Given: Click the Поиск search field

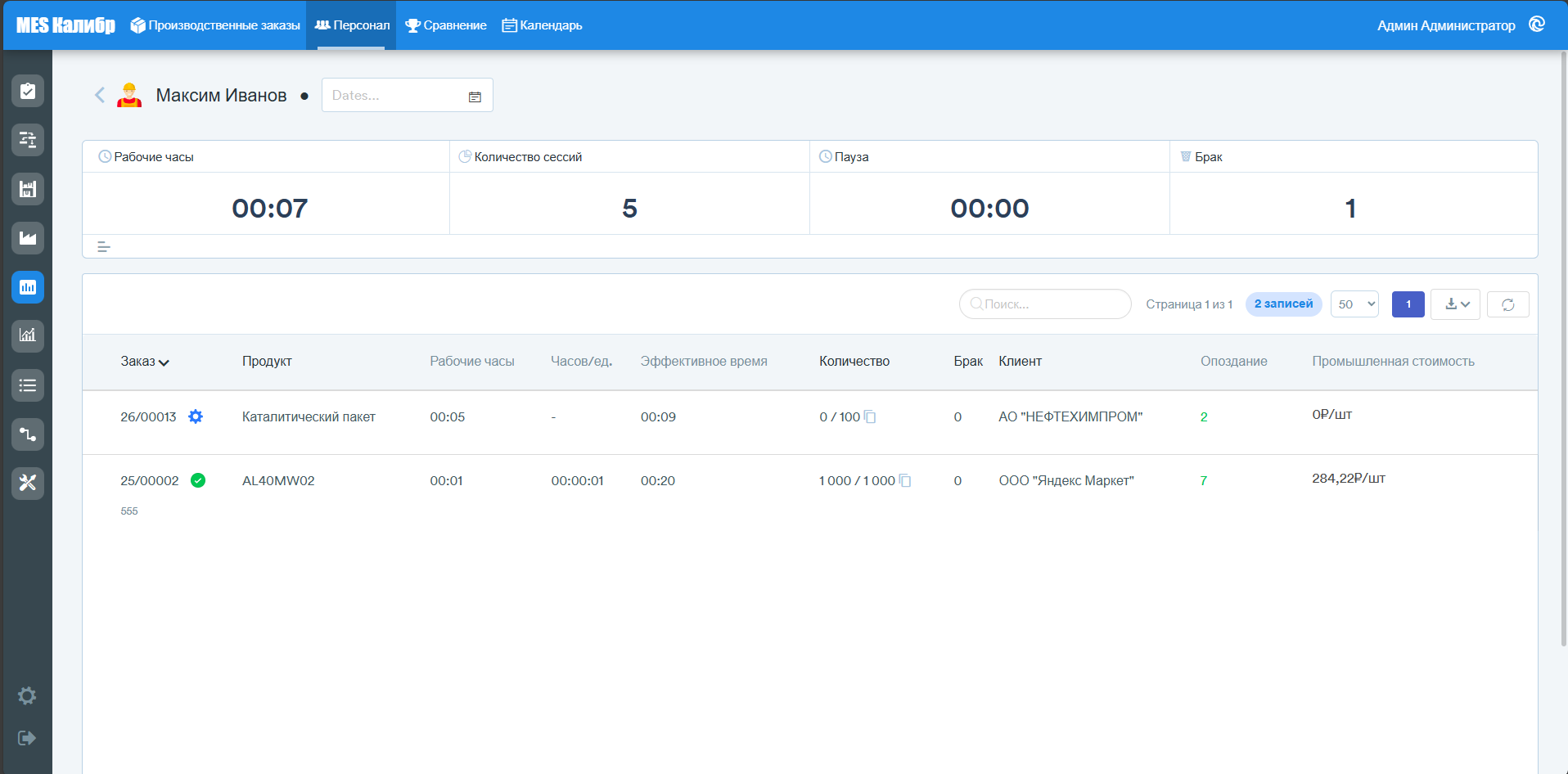Looking at the screenshot, I should pos(1045,304).
